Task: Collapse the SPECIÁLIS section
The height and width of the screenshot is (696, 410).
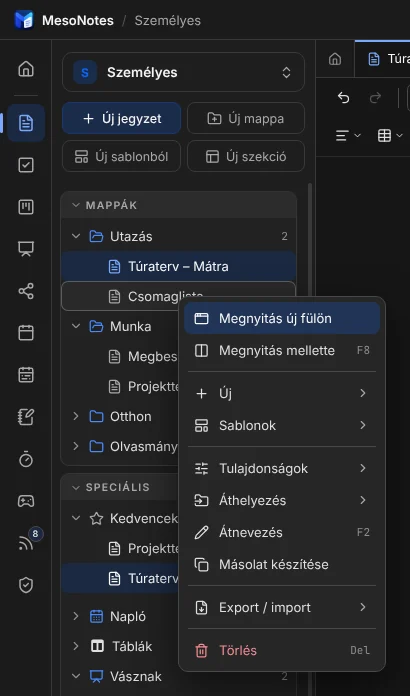Action: coord(76,487)
